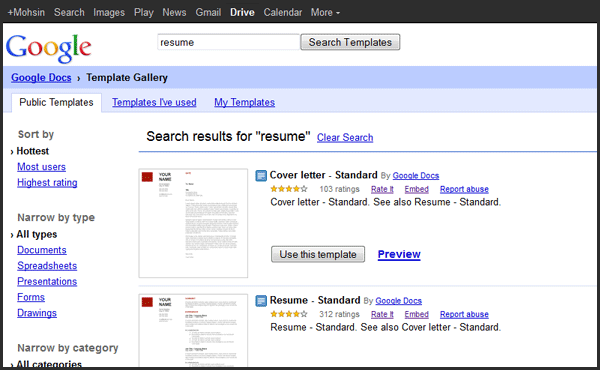Click the star rating for Resume - Standard
Screen dimensions: 600x370
[289, 314]
